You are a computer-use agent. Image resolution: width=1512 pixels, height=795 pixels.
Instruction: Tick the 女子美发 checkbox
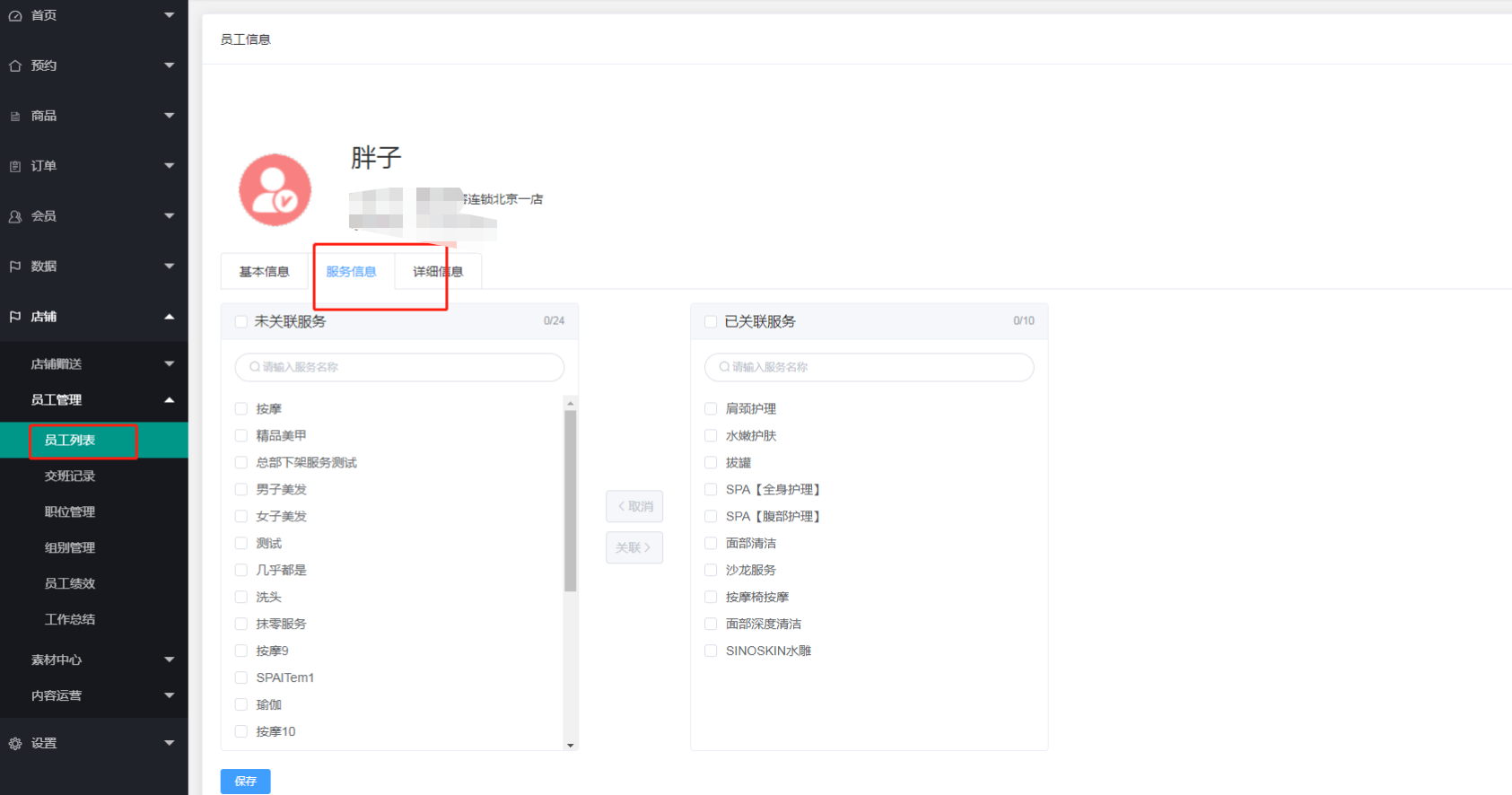pos(241,516)
